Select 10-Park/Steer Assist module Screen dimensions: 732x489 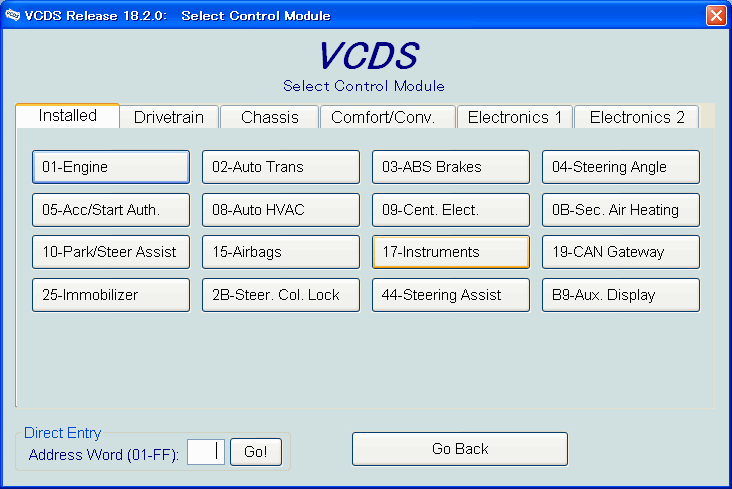point(111,252)
